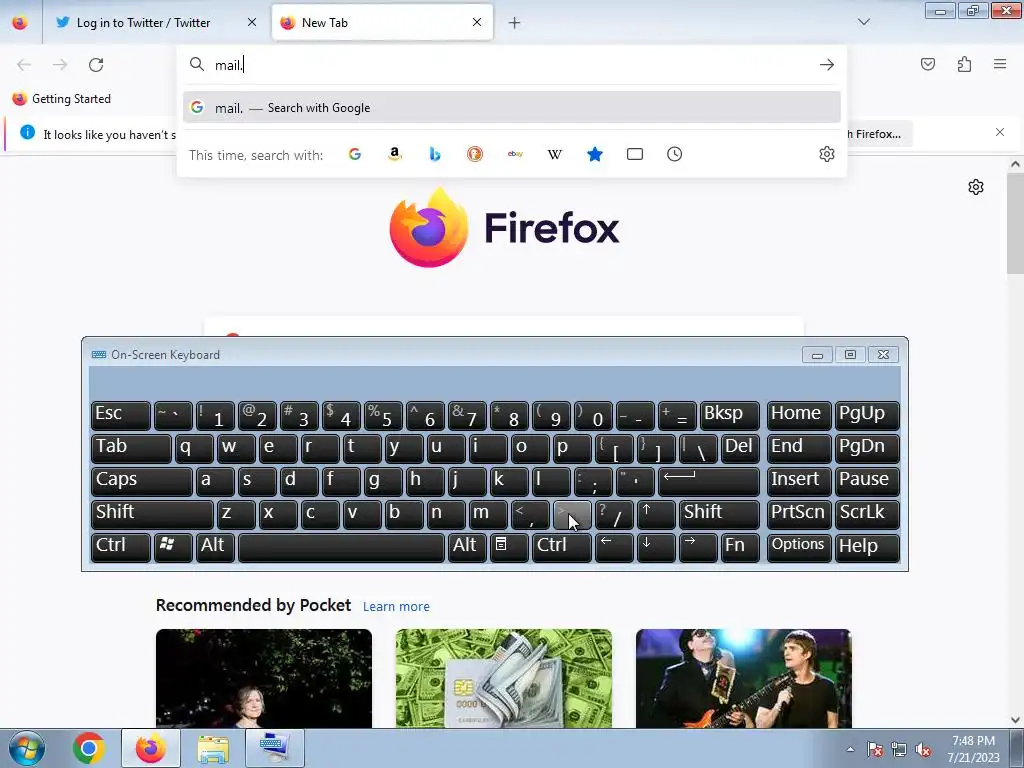Open Windows Explorer from the taskbar

[x=213, y=748]
